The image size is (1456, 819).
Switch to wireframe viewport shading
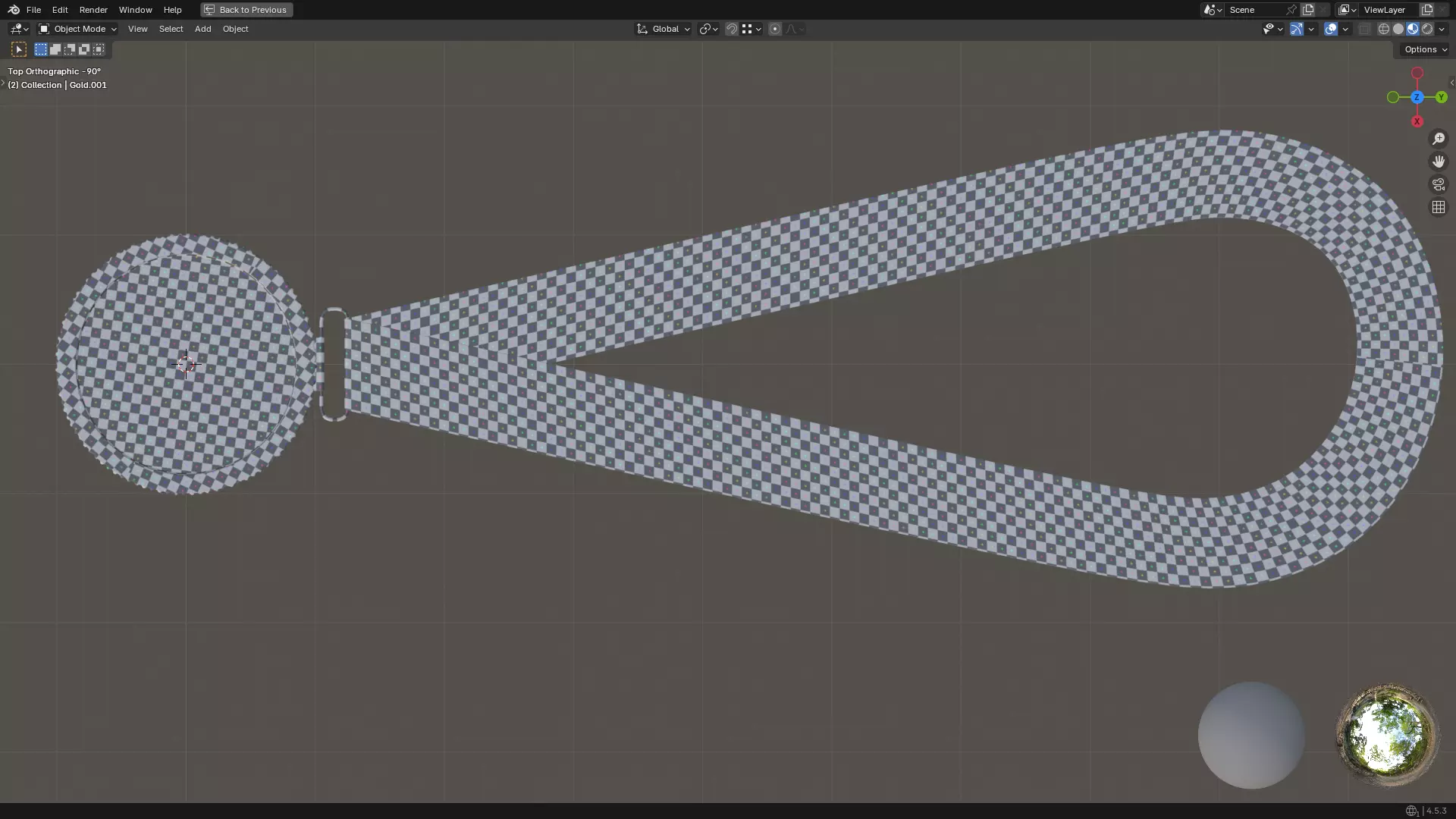click(x=1384, y=29)
